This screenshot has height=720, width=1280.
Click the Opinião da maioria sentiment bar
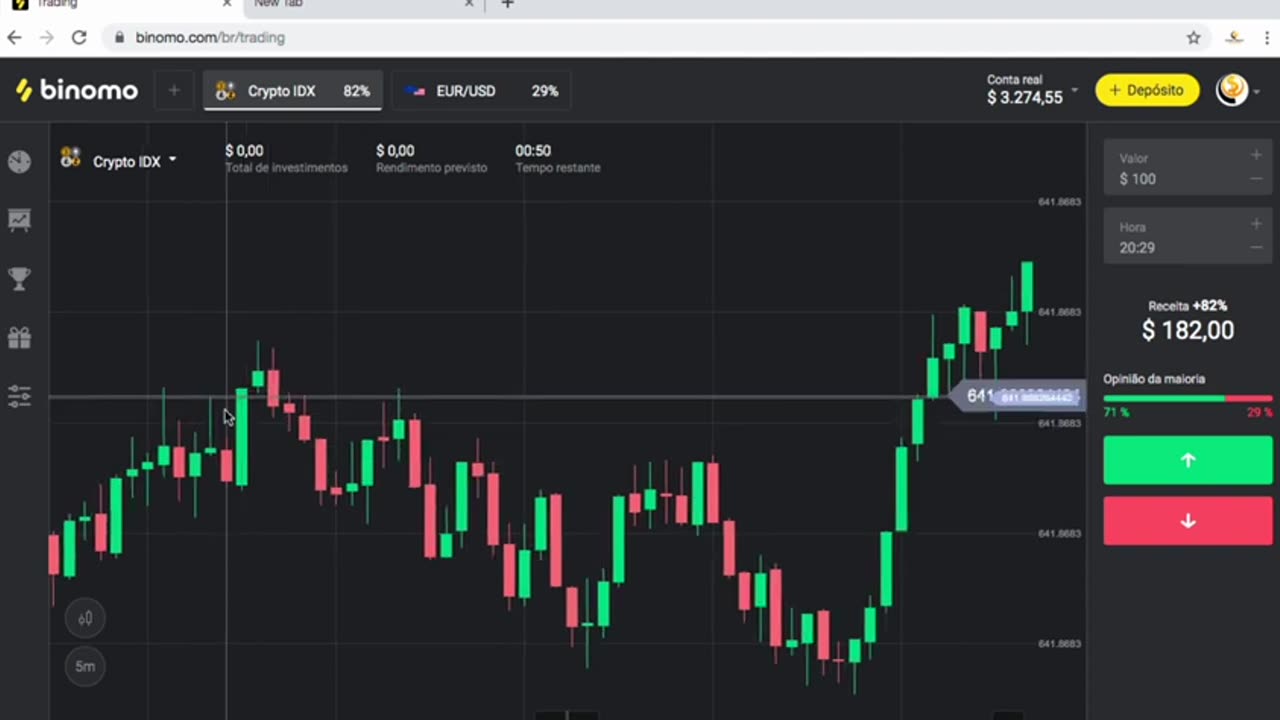(1188, 399)
